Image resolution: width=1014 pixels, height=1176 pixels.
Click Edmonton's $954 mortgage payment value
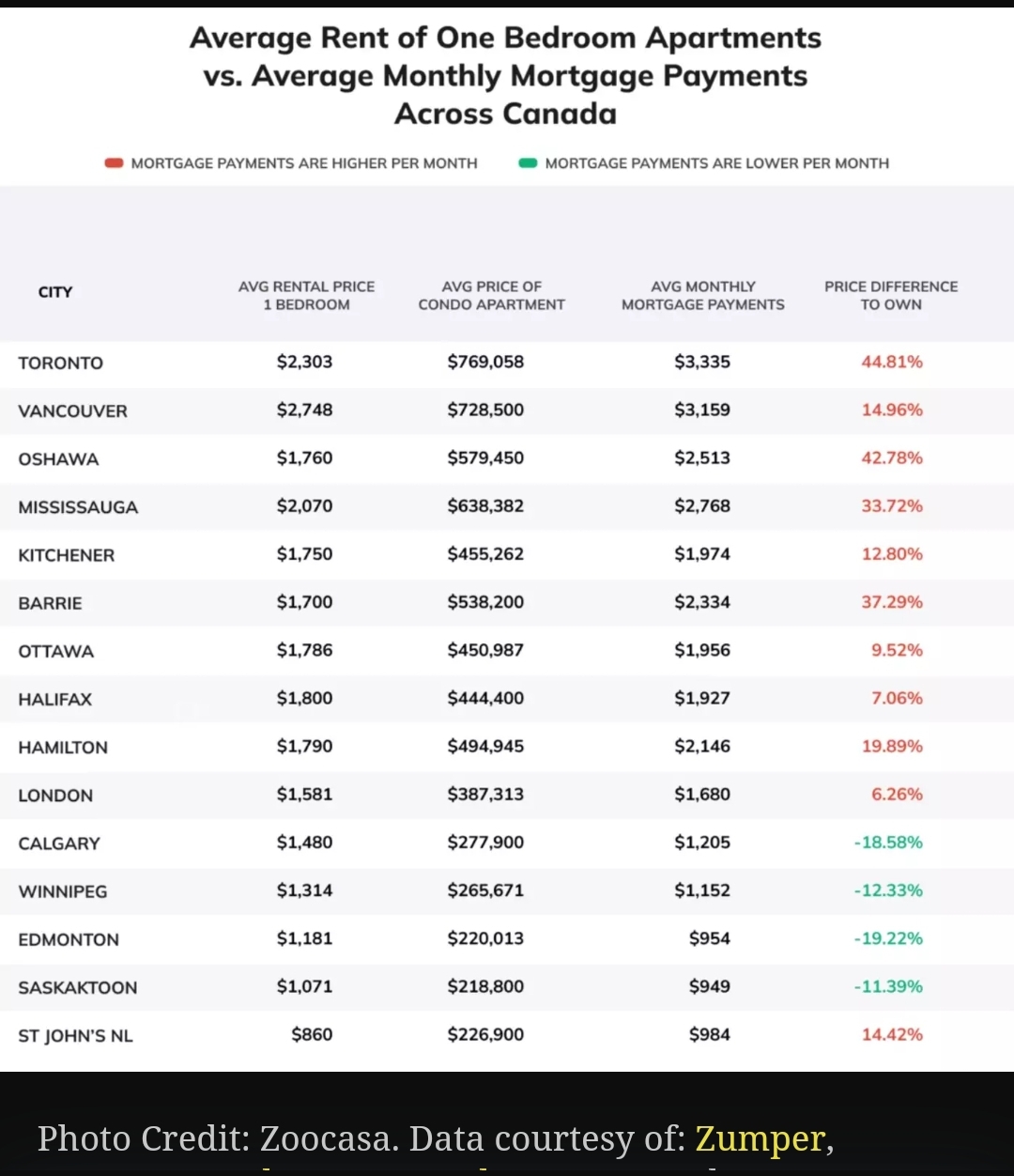coord(709,938)
